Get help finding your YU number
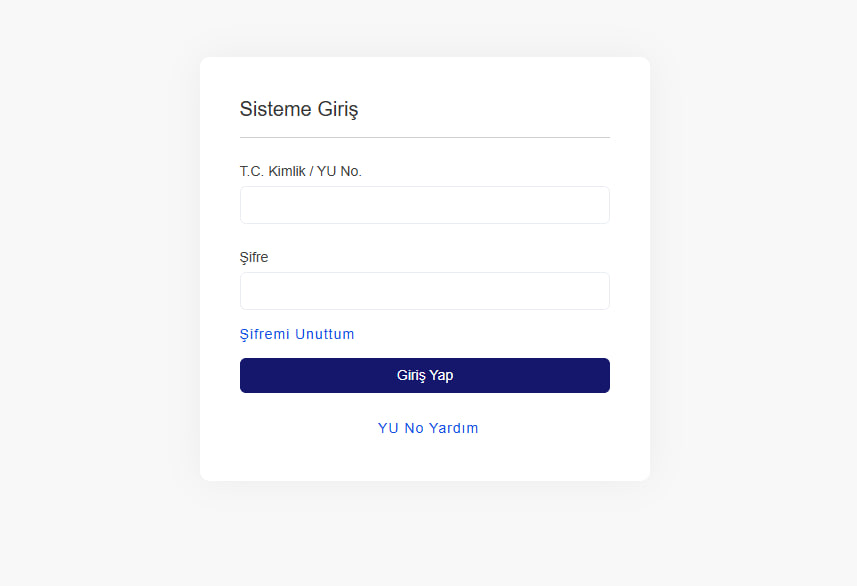Viewport: 857px width, 586px height. coord(428,428)
